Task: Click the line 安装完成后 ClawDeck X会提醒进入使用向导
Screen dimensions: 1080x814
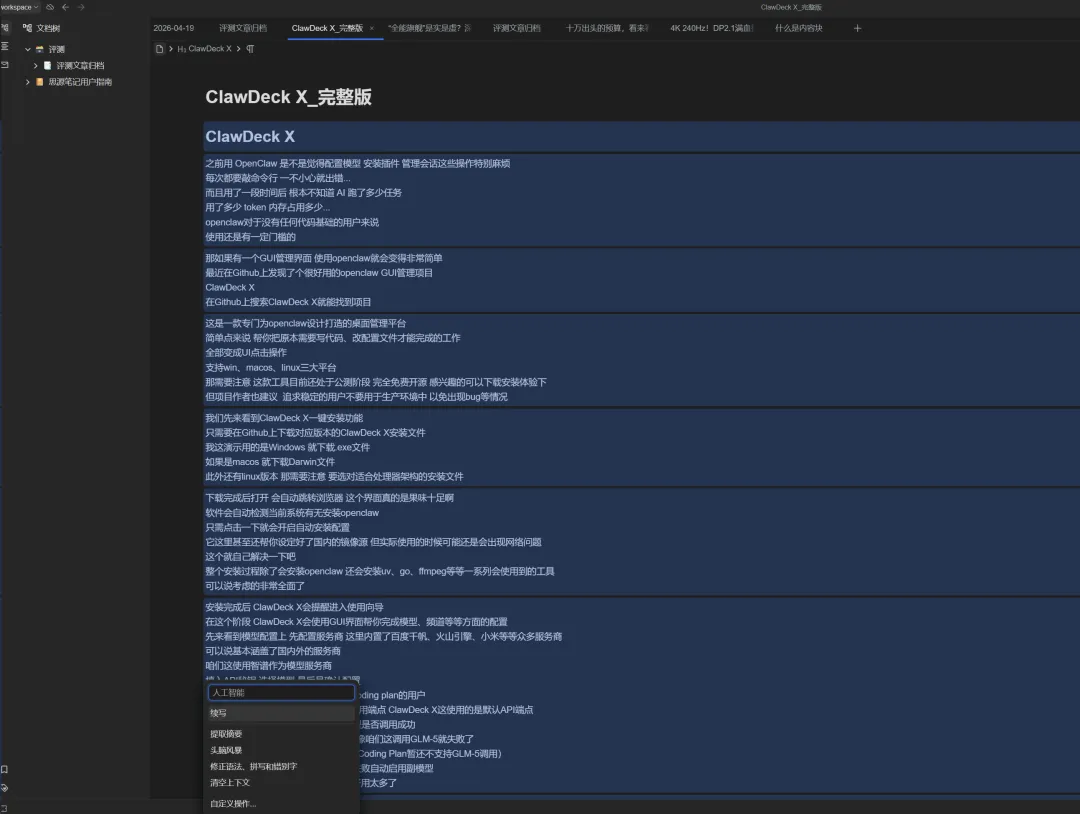Action: [x=294, y=607]
